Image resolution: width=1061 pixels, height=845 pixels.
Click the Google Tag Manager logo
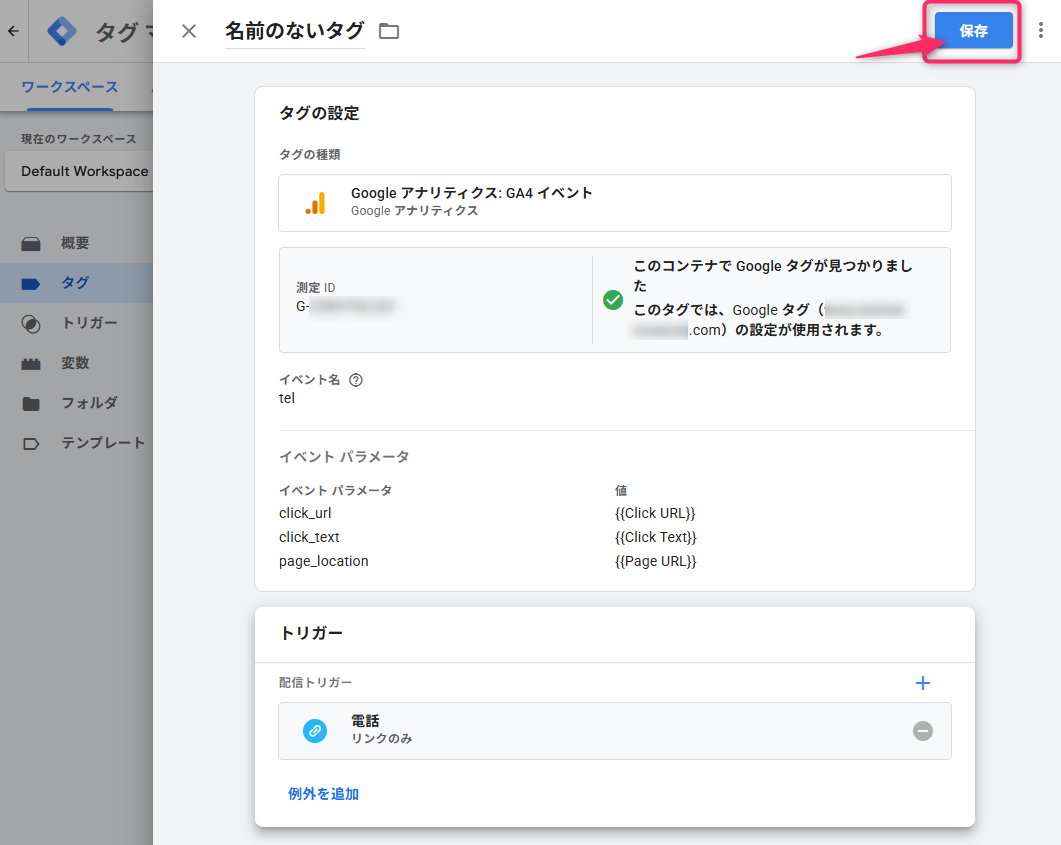(x=62, y=32)
